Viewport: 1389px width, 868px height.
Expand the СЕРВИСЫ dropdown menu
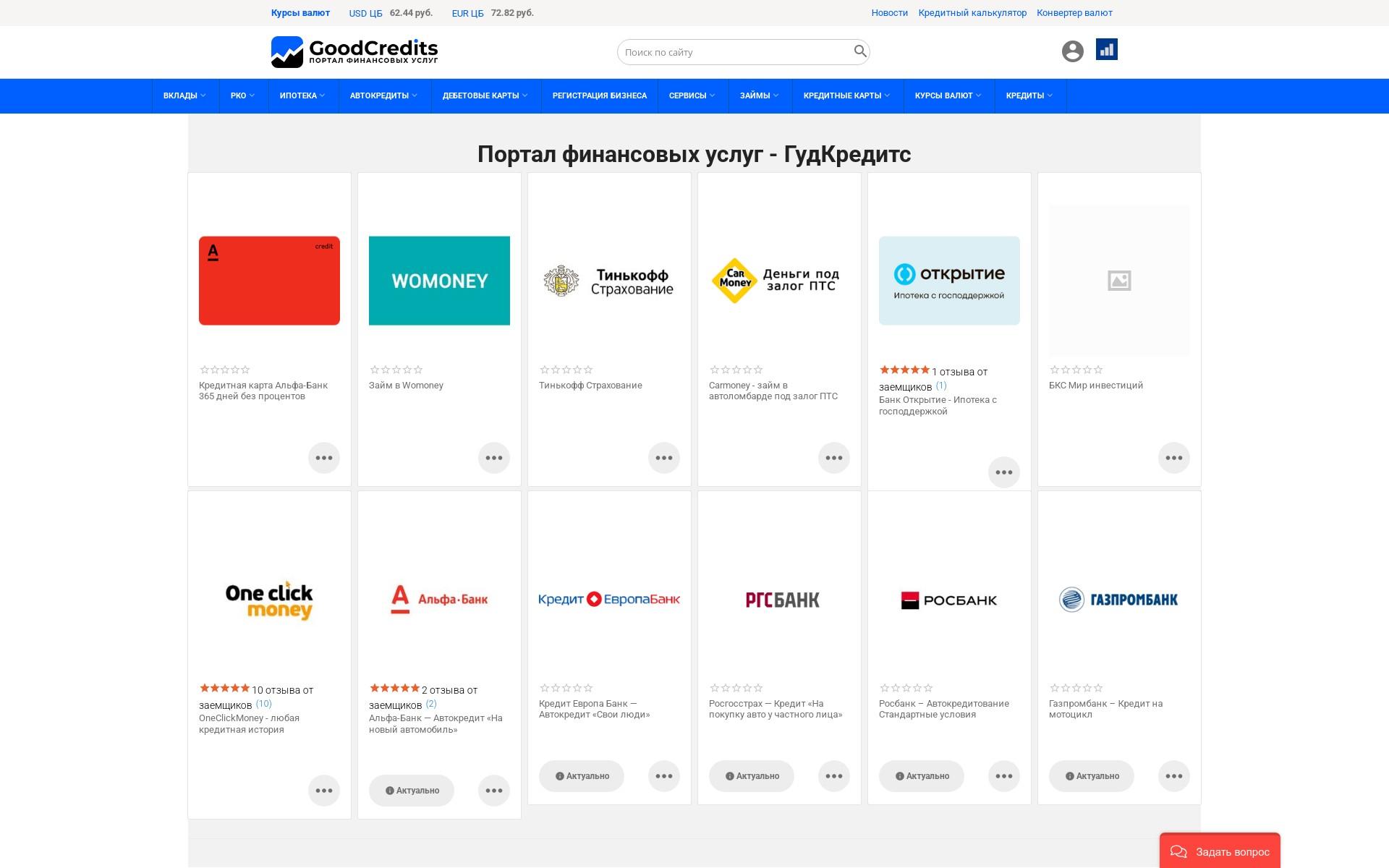[x=692, y=95]
